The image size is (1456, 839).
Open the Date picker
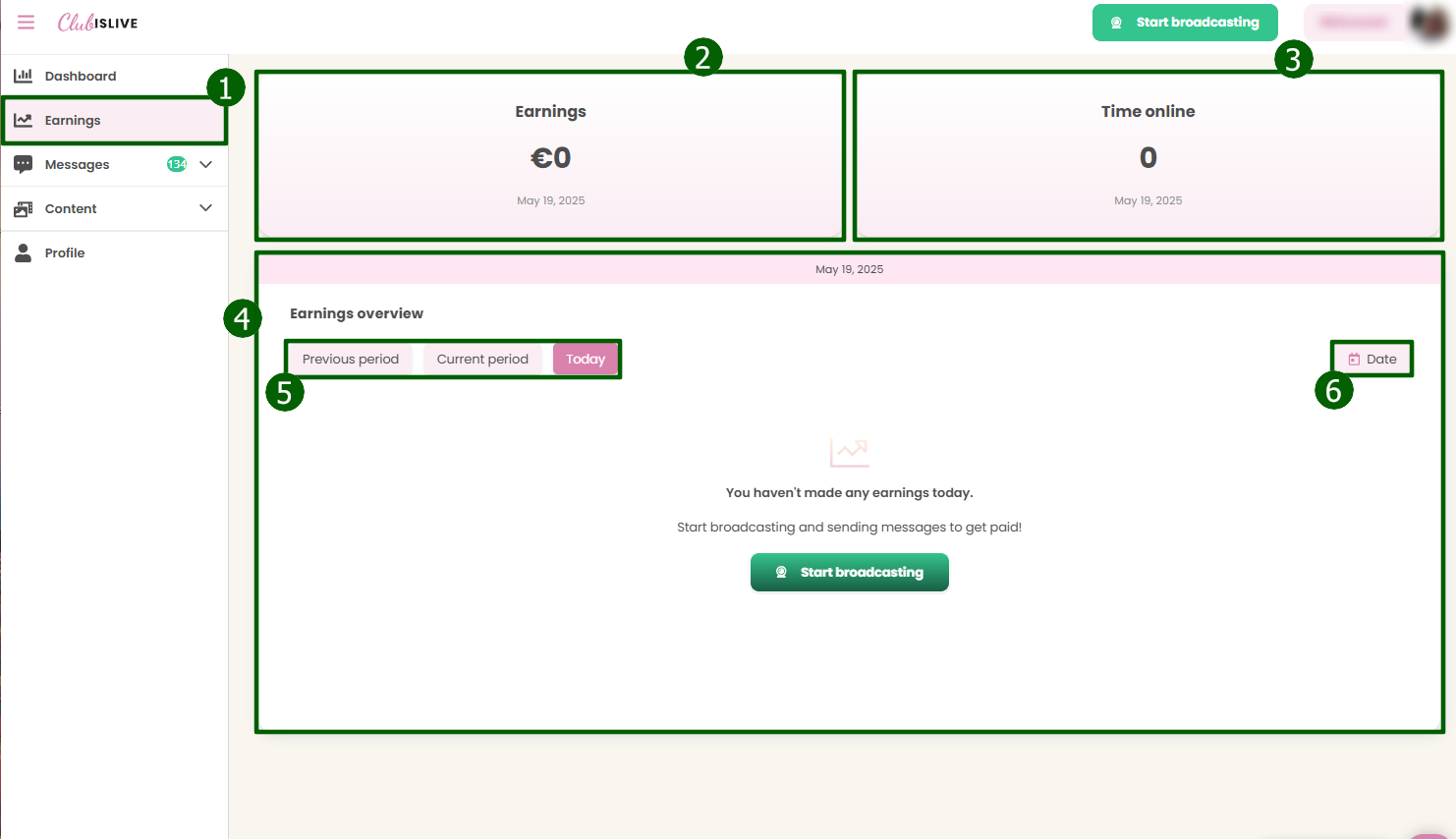click(x=1372, y=359)
